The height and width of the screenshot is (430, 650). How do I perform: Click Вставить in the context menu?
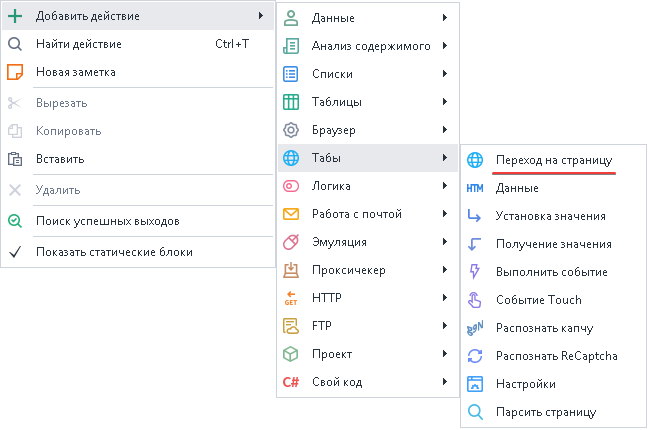(60, 159)
